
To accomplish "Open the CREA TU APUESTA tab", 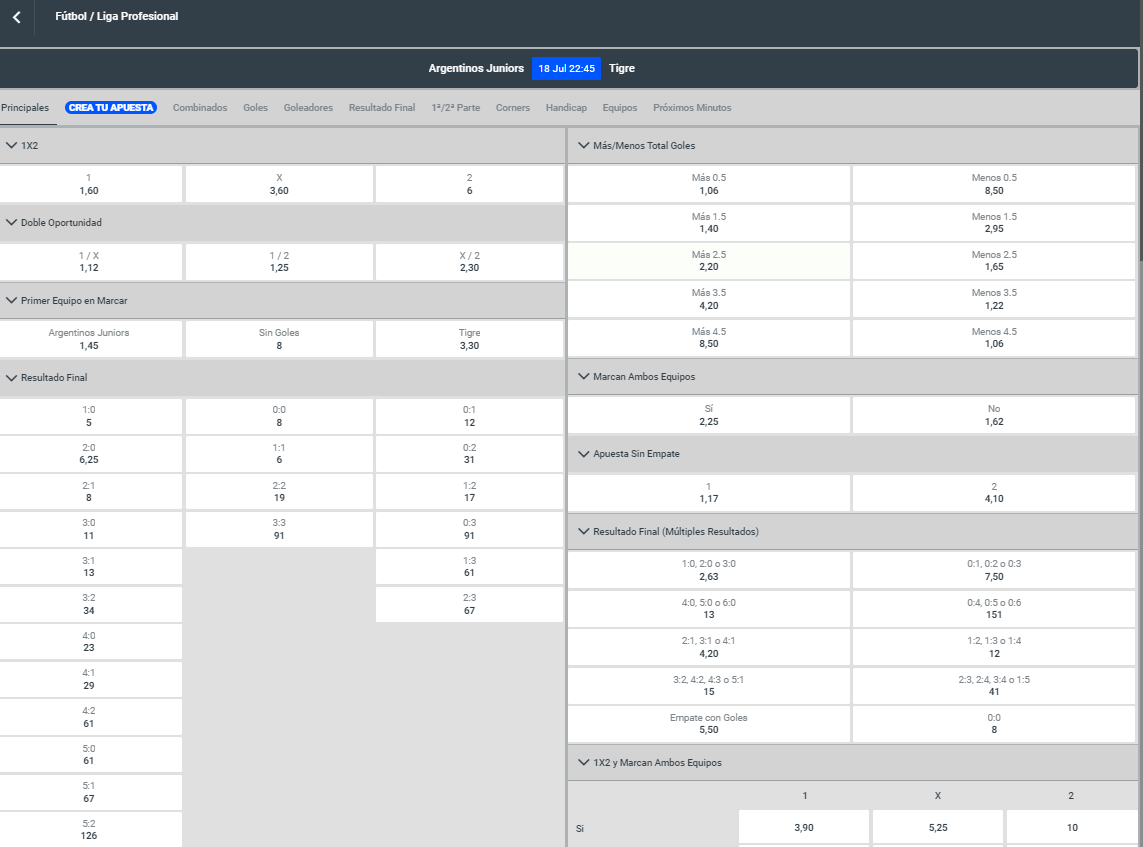I will click(111, 108).
